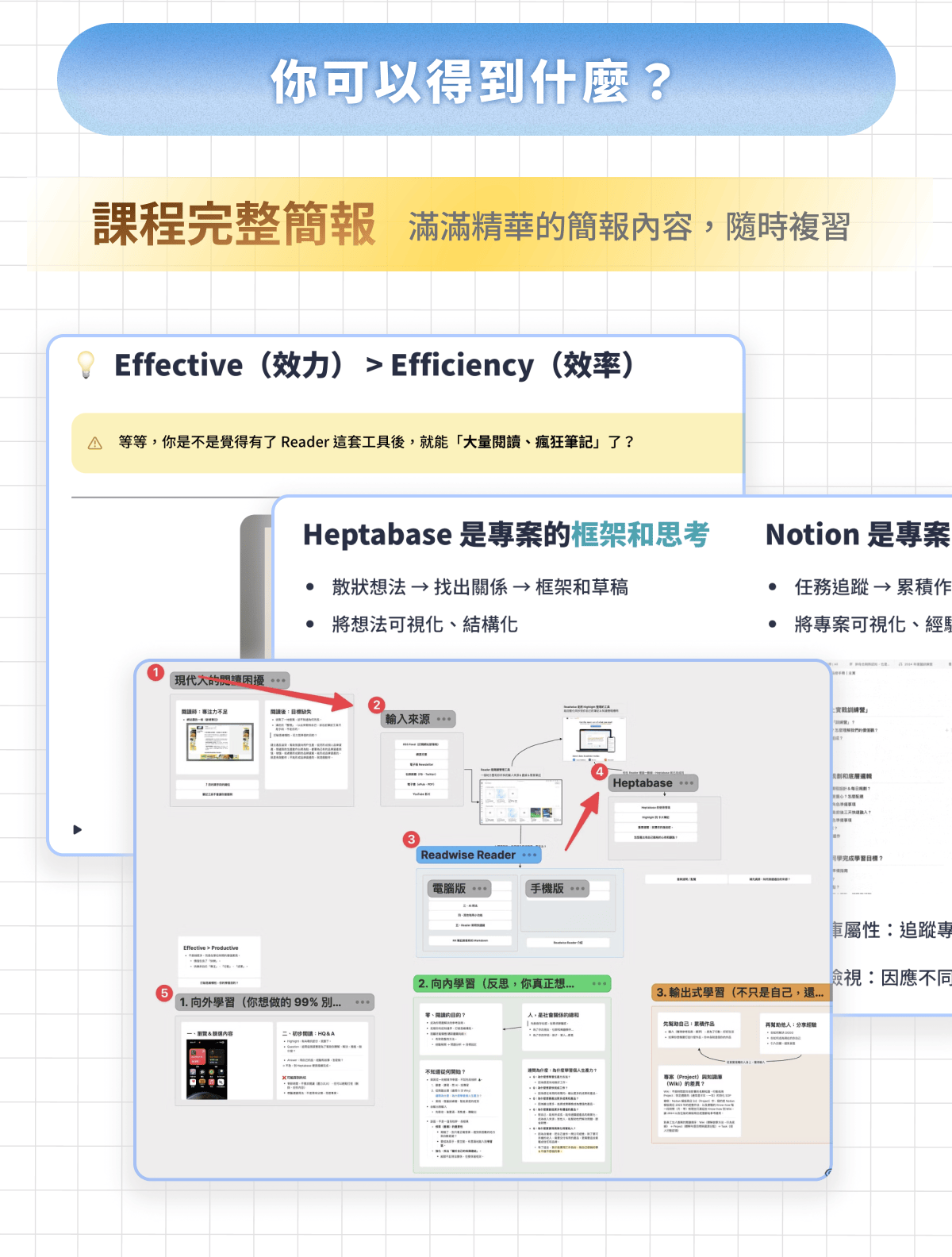Click the red number 1 marker
This screenshot has width=952, height=1257.
(x=156, y=672)
